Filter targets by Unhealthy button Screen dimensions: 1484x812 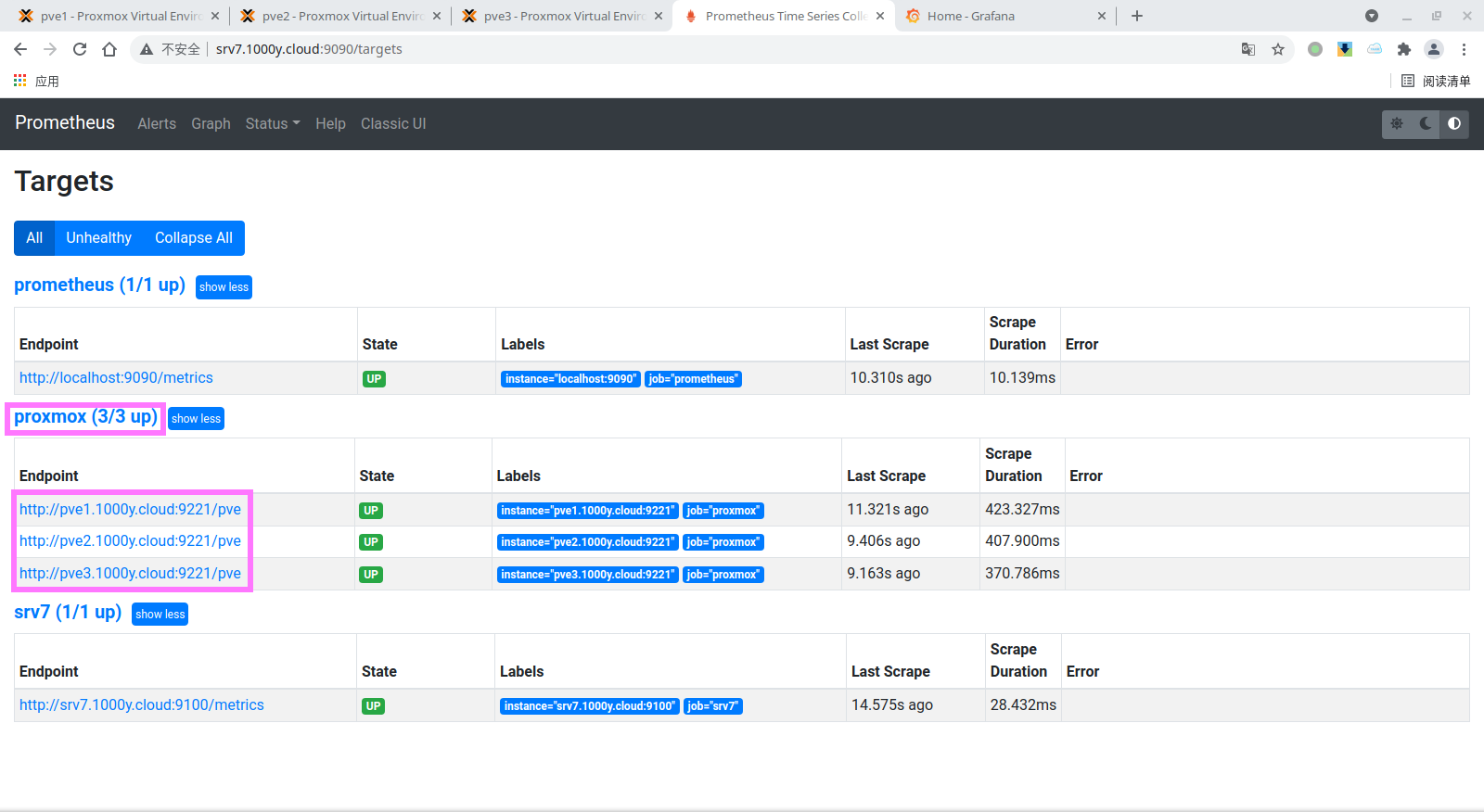click(x=98, y=238)
